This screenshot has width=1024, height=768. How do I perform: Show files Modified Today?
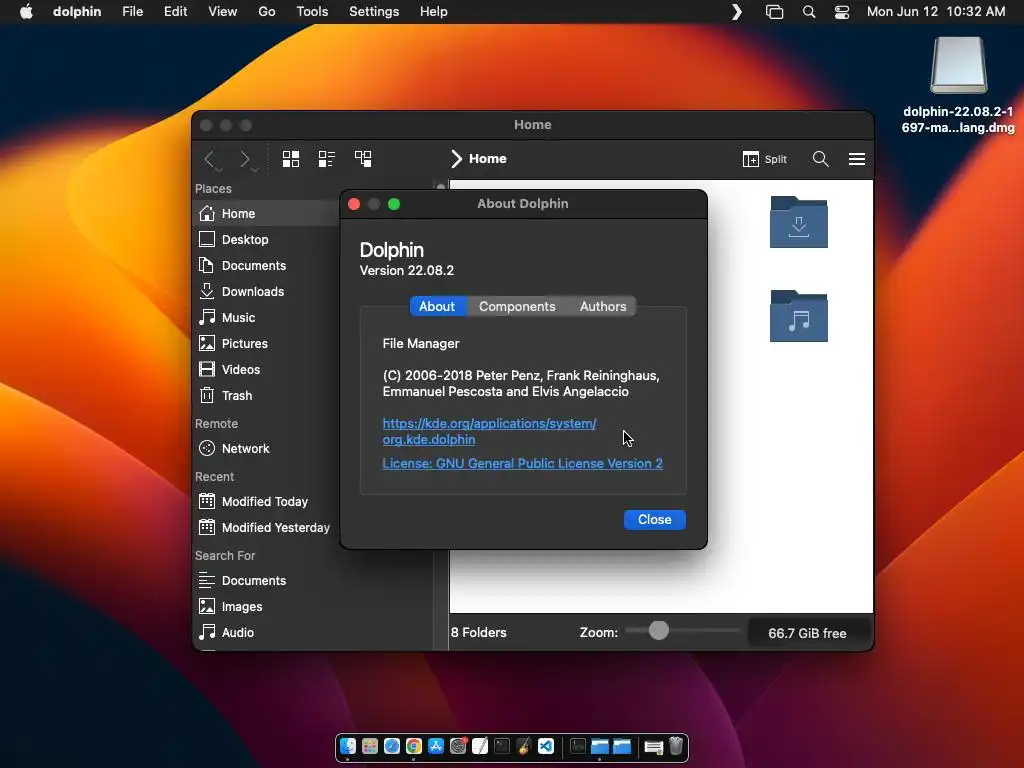point(266,502)
